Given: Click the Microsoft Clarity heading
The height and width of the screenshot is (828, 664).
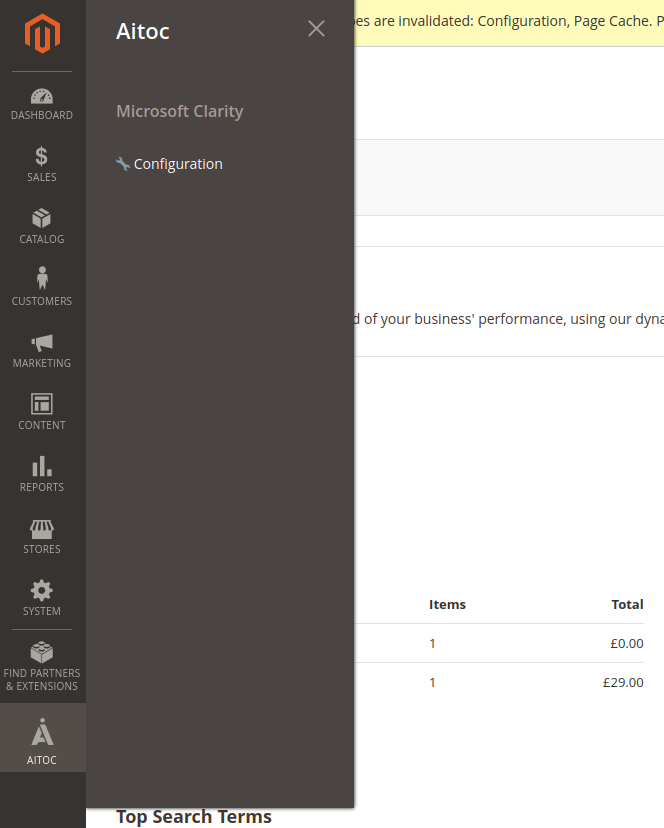Looking at the screenshot, I should click(x=180, y=111).
